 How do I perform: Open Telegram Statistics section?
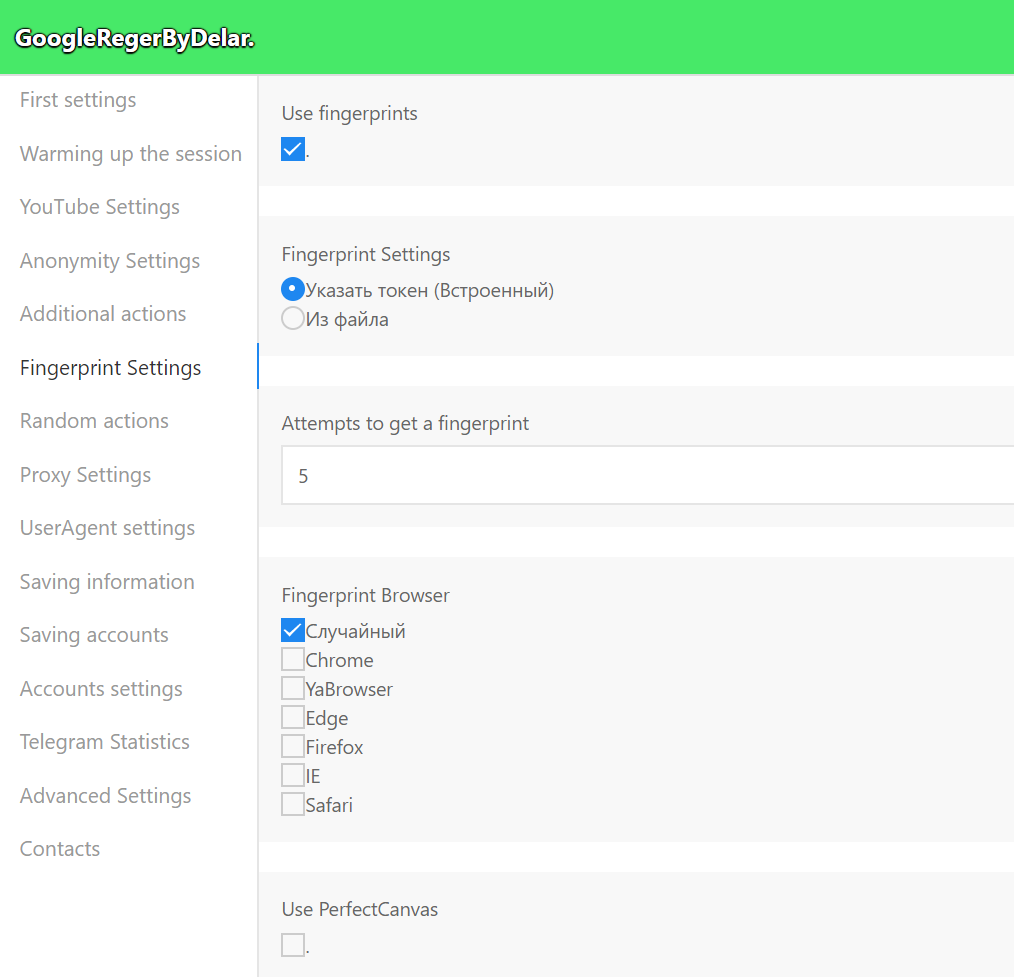click(x=105, y=742)
